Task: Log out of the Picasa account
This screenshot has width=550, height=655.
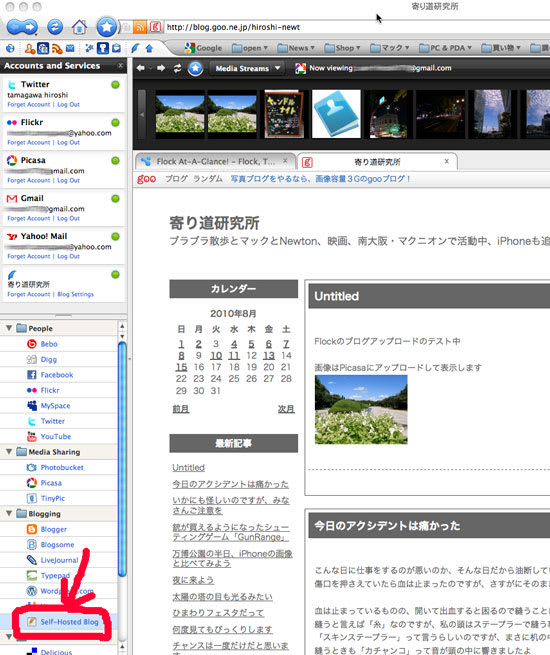Action: click(x=68, y=180)
